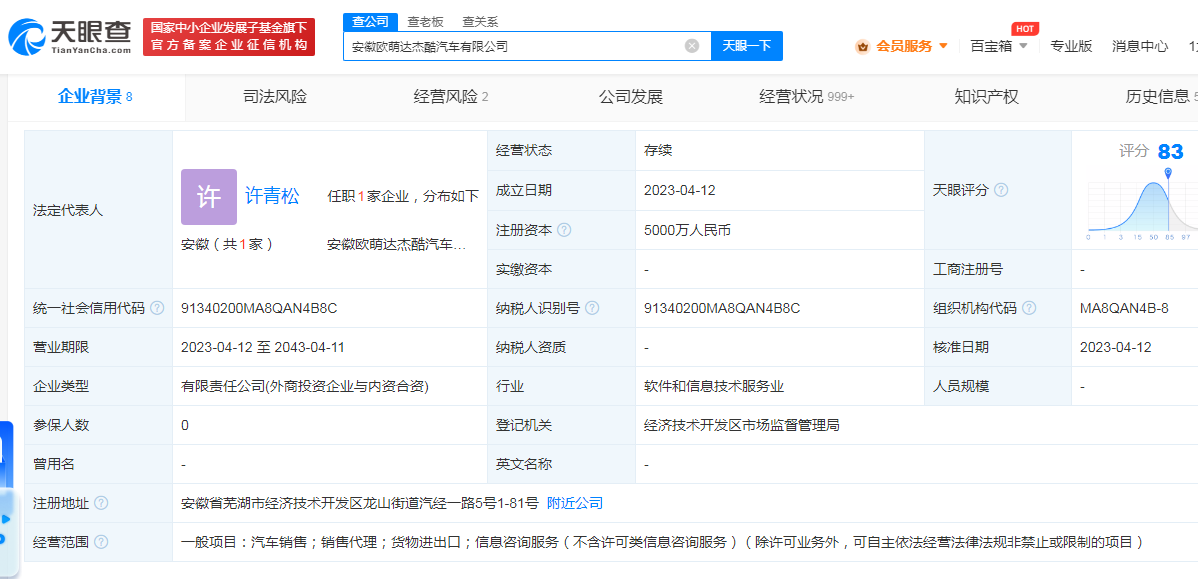Click the 营业期限 value 2023-04-12 至 2043-04-11
The height and width of the screenshot is (579, 1198).
pos(263,347)
